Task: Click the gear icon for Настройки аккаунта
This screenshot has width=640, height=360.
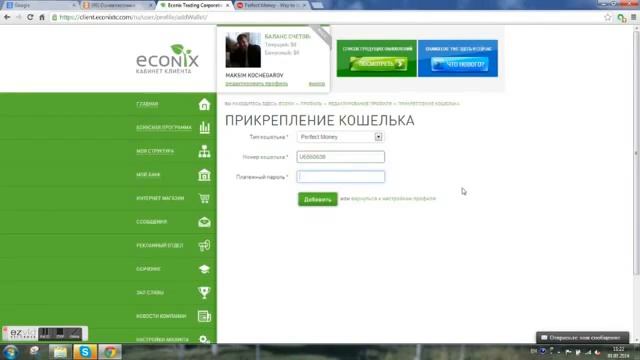Action: pyautogui.click(x=204, y=339)
